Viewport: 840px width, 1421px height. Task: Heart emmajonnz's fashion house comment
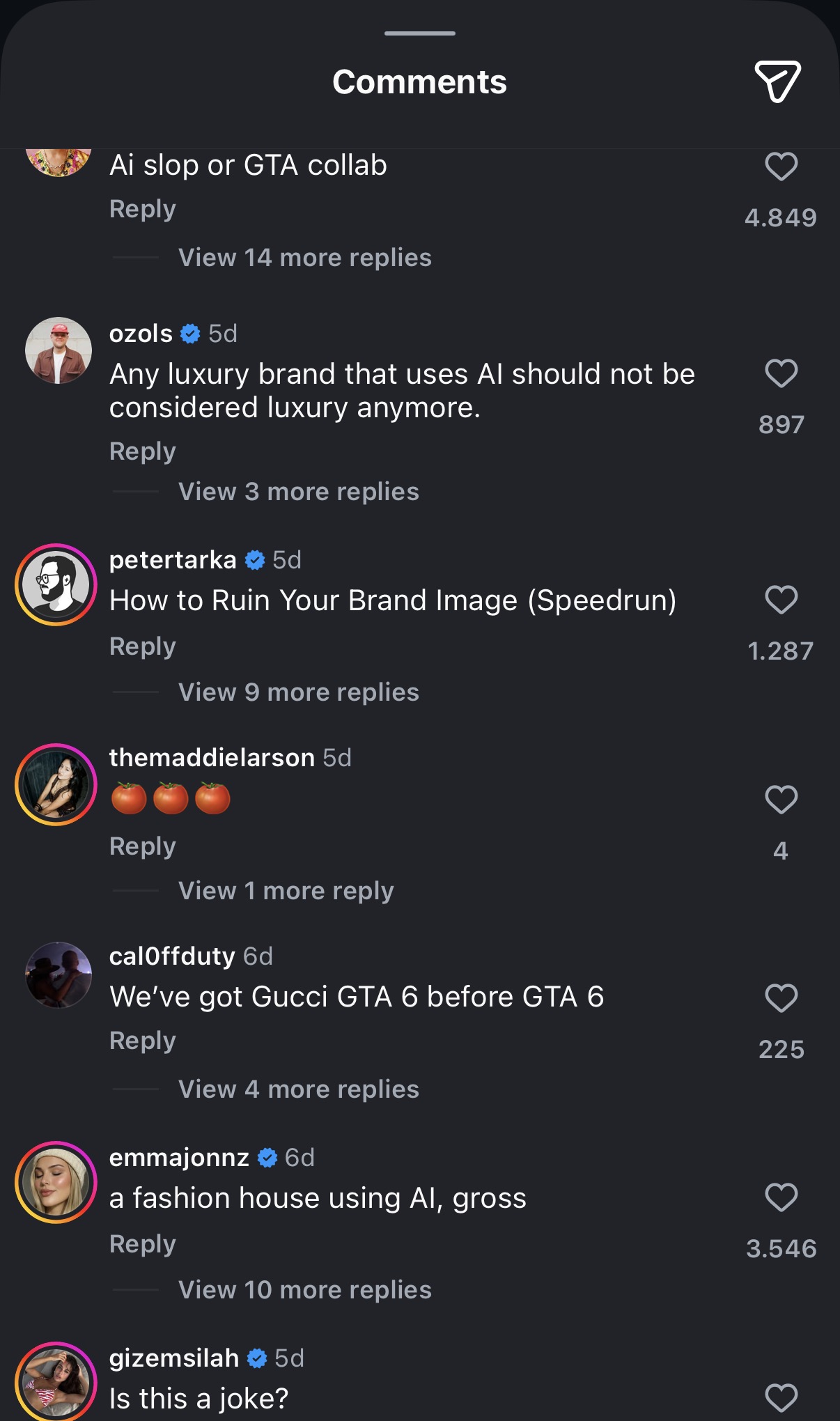point(781,1197)
